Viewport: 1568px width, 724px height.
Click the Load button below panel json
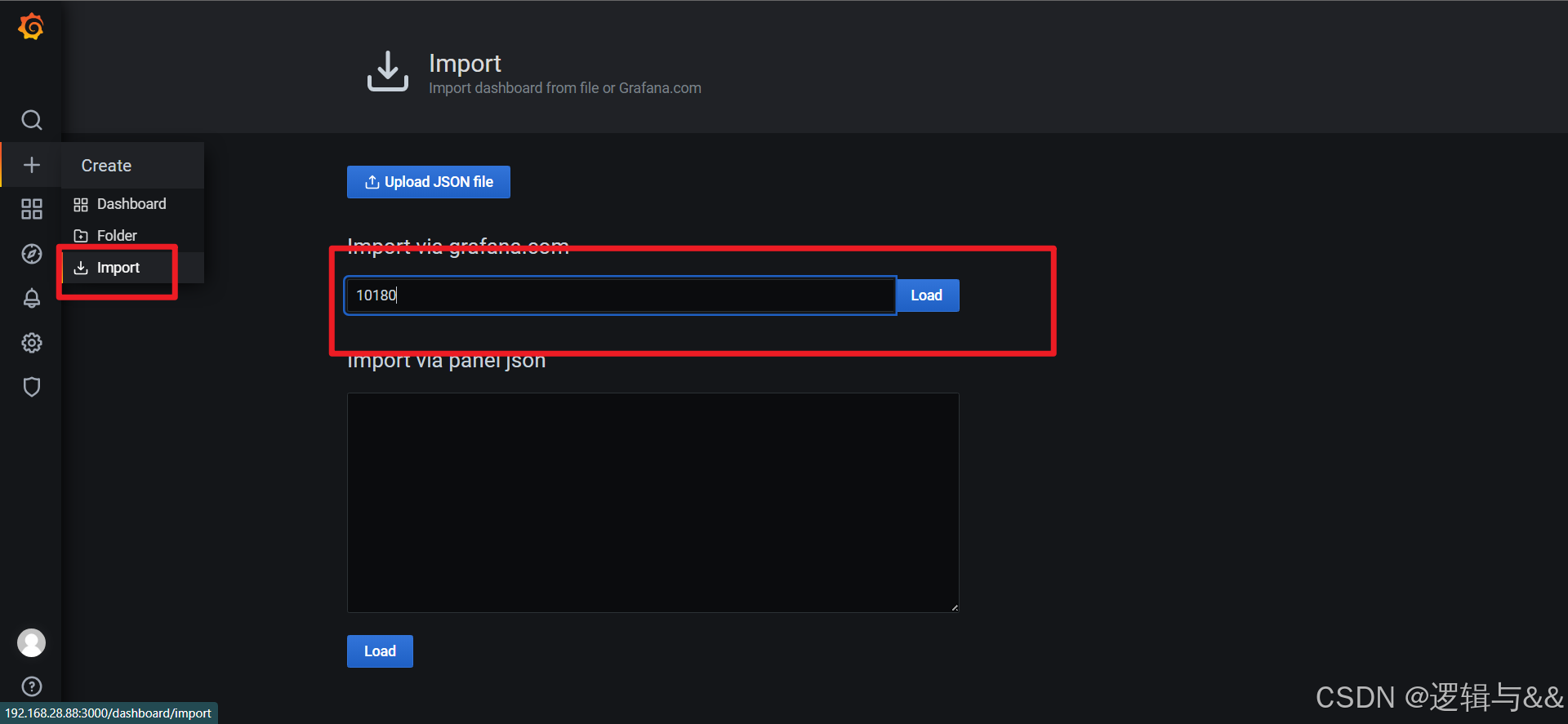(380, 651)
